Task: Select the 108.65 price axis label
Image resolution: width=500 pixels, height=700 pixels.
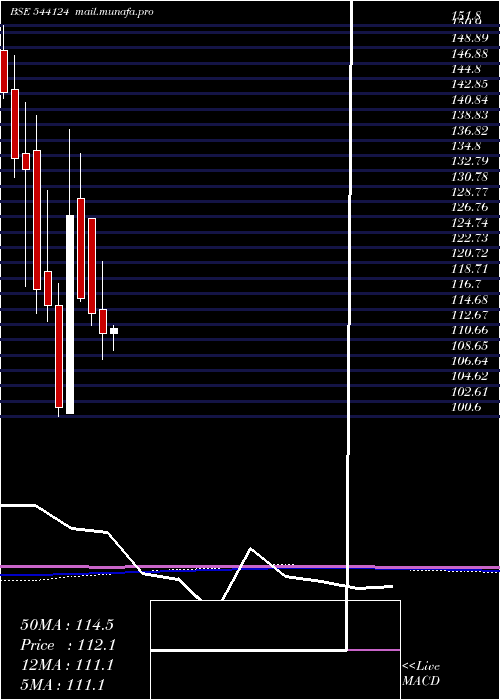Action: (x=470, y=346)
